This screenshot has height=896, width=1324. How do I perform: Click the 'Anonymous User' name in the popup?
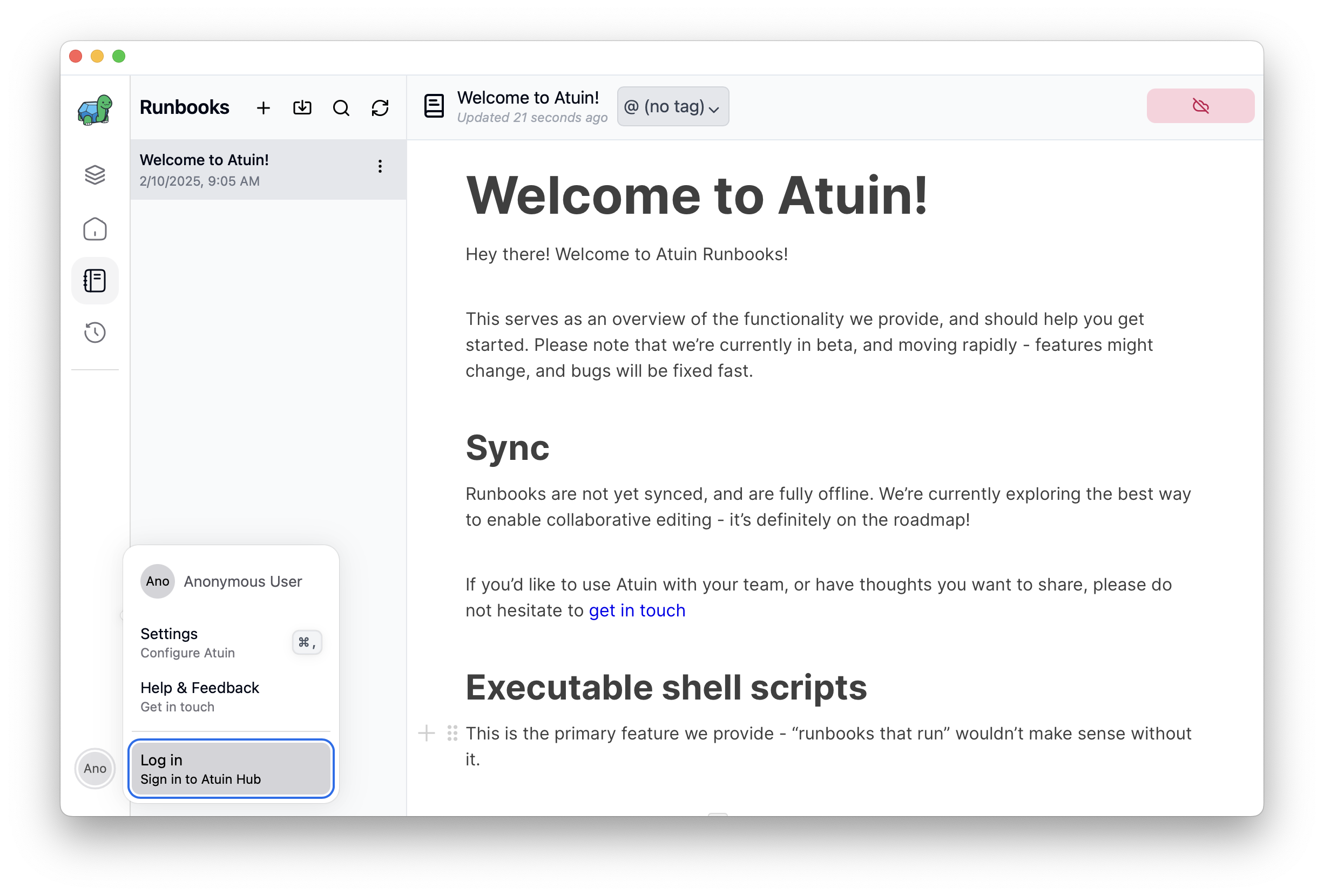click(242, 581)
